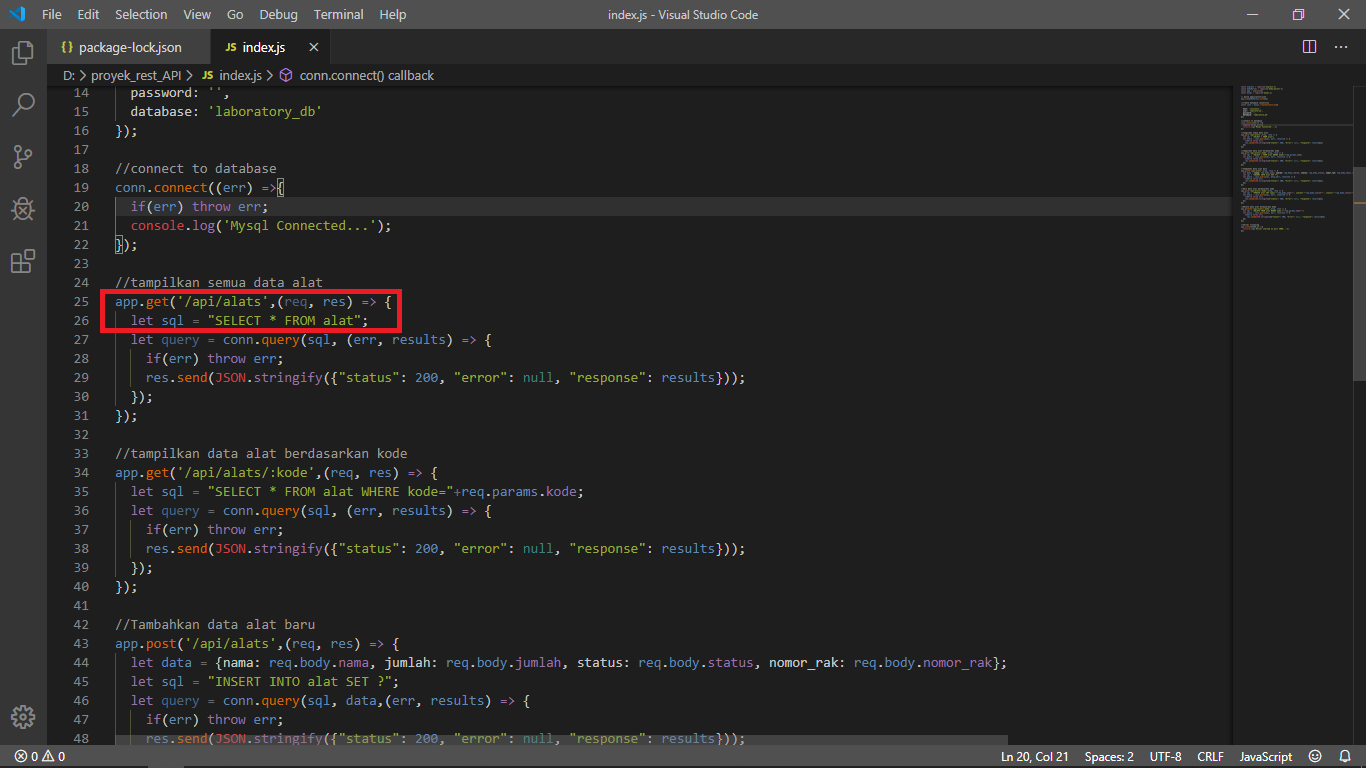Screen dimensions: 1366x768
Task: Click Spaces: 2 indentation setting
Action: pyautogui.click(x=1108, y=756)
